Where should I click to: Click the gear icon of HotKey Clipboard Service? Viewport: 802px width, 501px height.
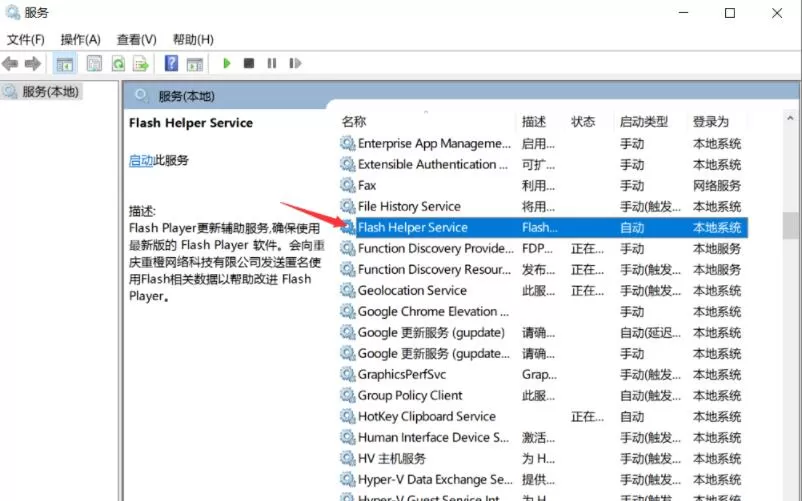[x=348, y=416]
